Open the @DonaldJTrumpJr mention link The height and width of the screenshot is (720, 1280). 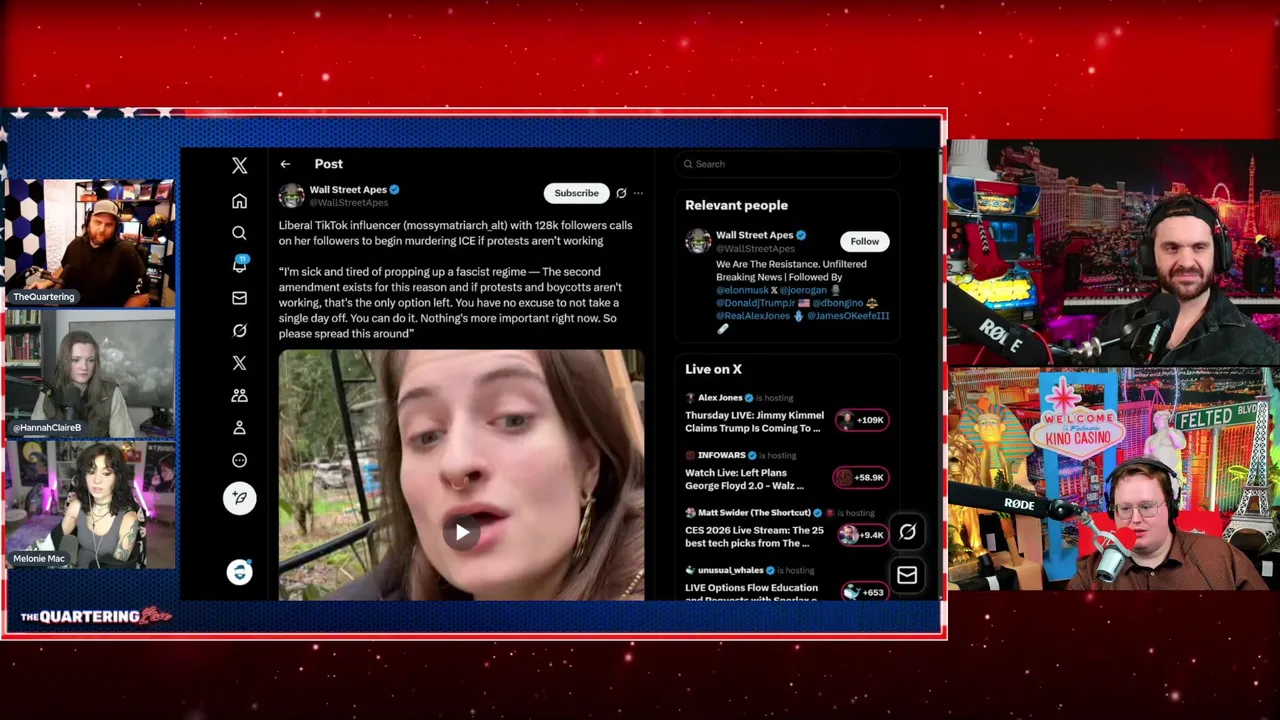[x=755, y=303]
